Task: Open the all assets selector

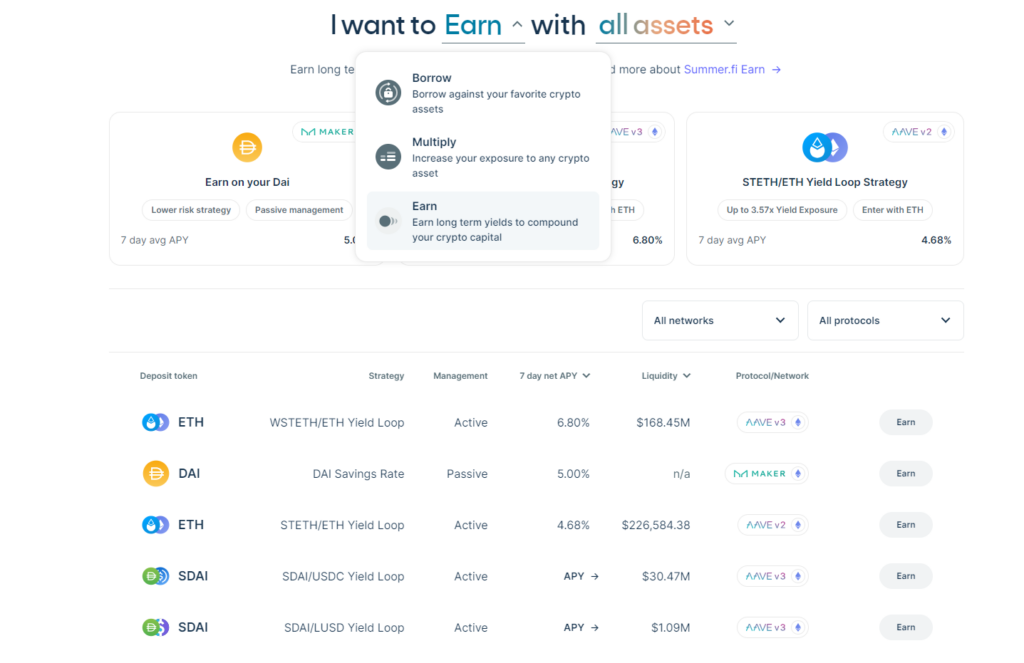Action: click(x=662, y=25)
